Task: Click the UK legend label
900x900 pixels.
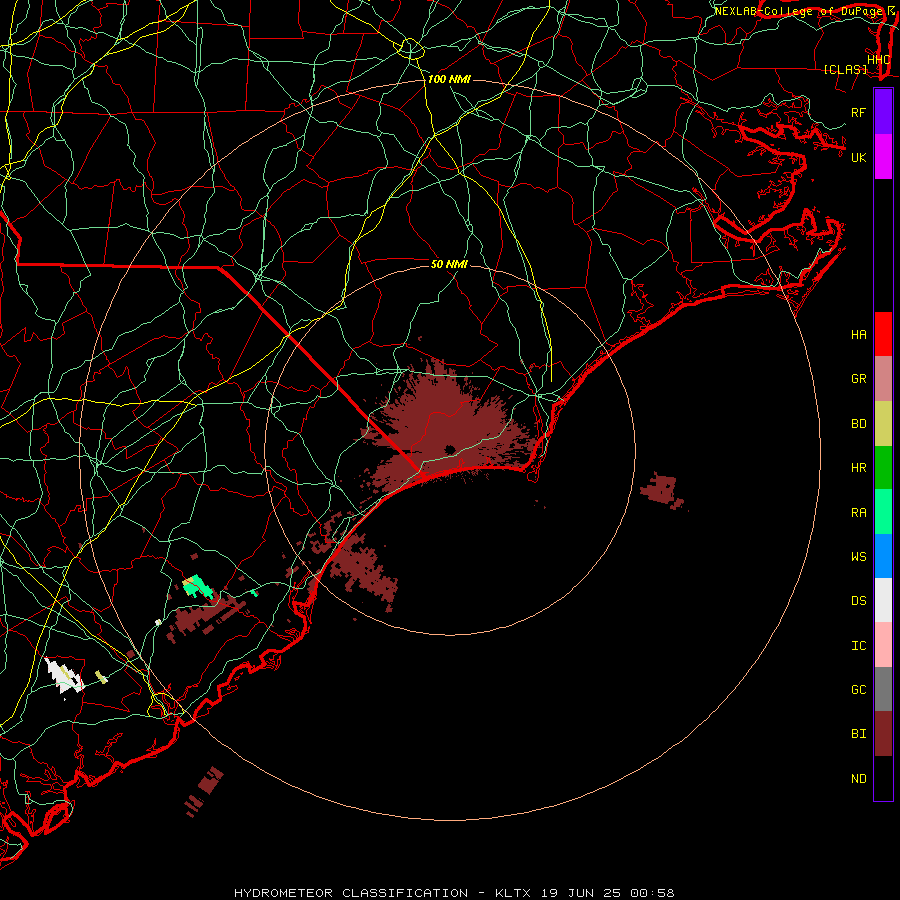Action: 858,157
